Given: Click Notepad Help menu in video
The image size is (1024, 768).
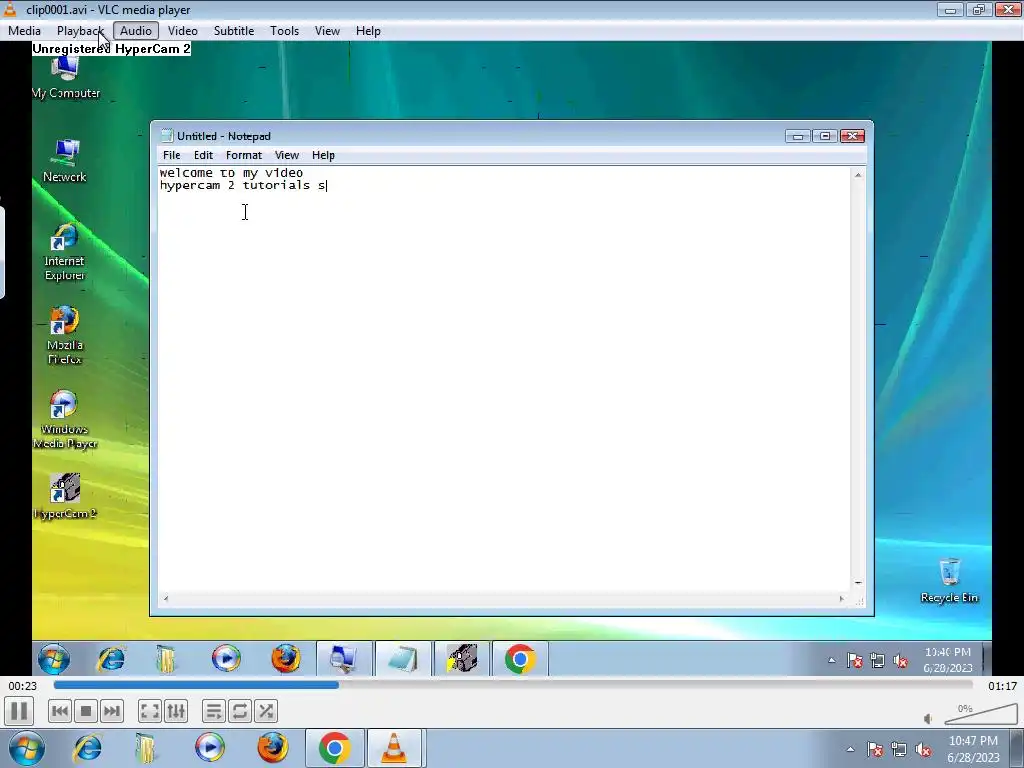Looking at the screenshot, I should [x=323, y=155].
